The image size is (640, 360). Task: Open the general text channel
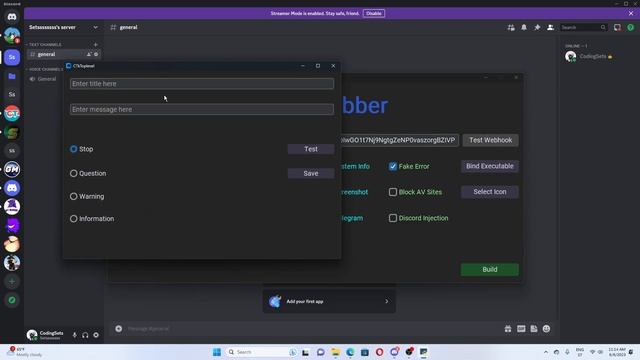coord(63,54)
